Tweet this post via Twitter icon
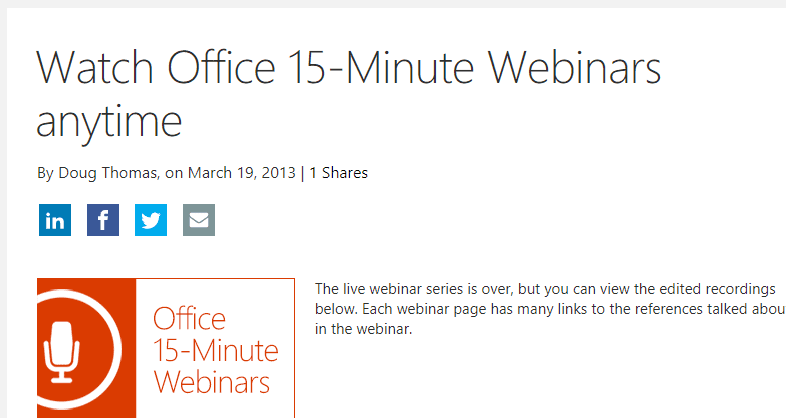The image size is (786, 418). [x=151, y=220]
